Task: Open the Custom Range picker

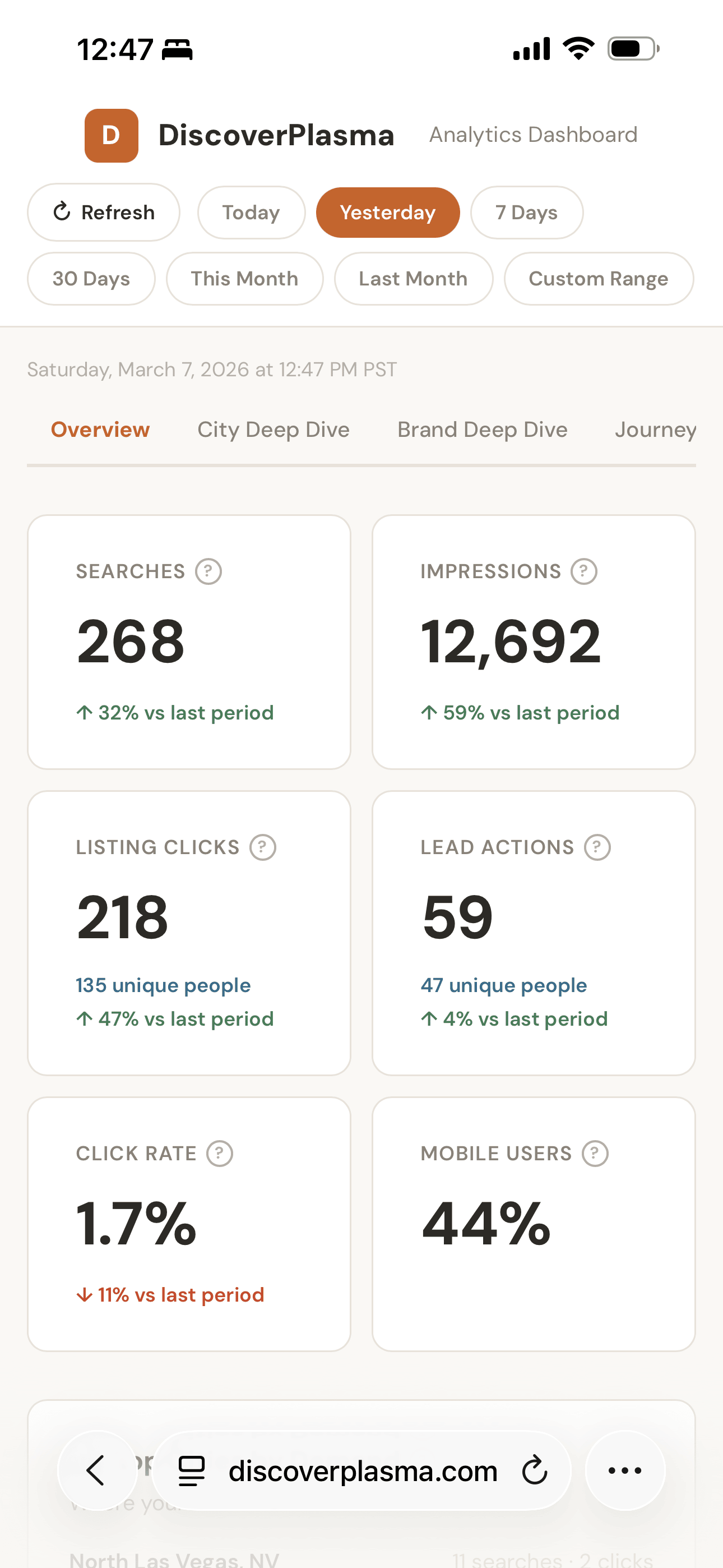Action: point(598,279)
